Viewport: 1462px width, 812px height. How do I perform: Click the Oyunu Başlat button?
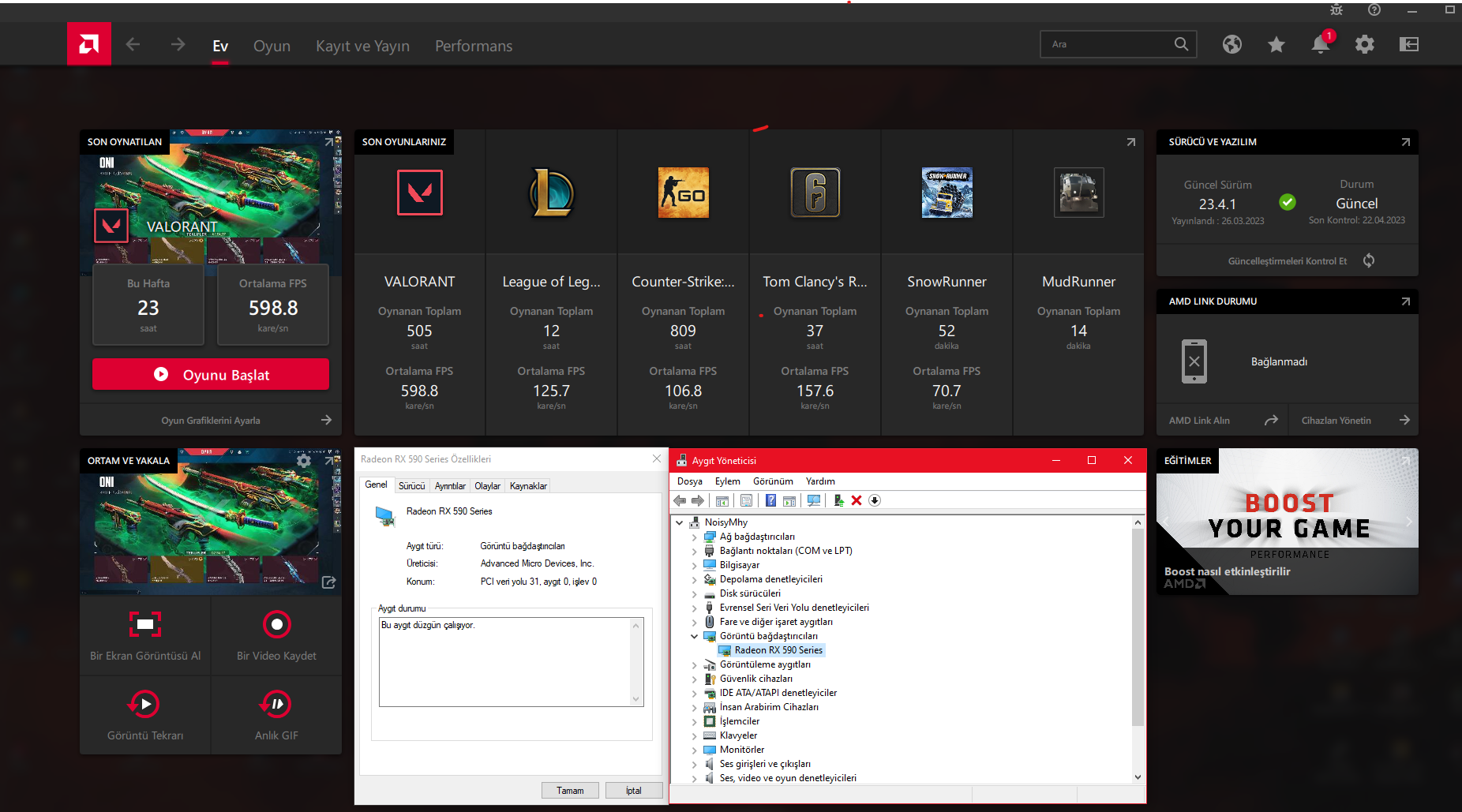point(211,374)
